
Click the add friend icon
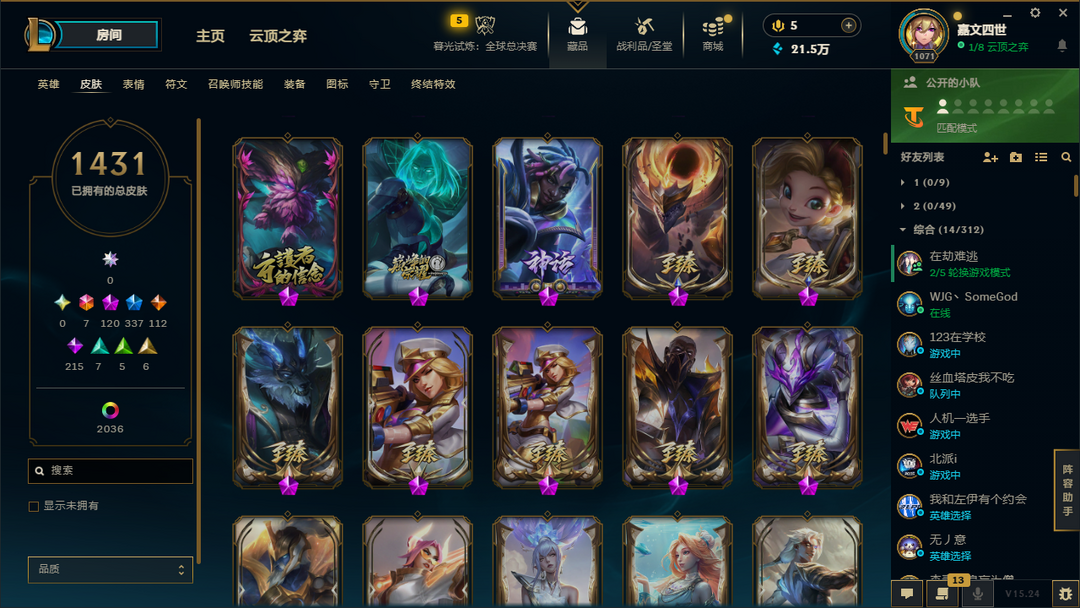click(x=990, y=158)
